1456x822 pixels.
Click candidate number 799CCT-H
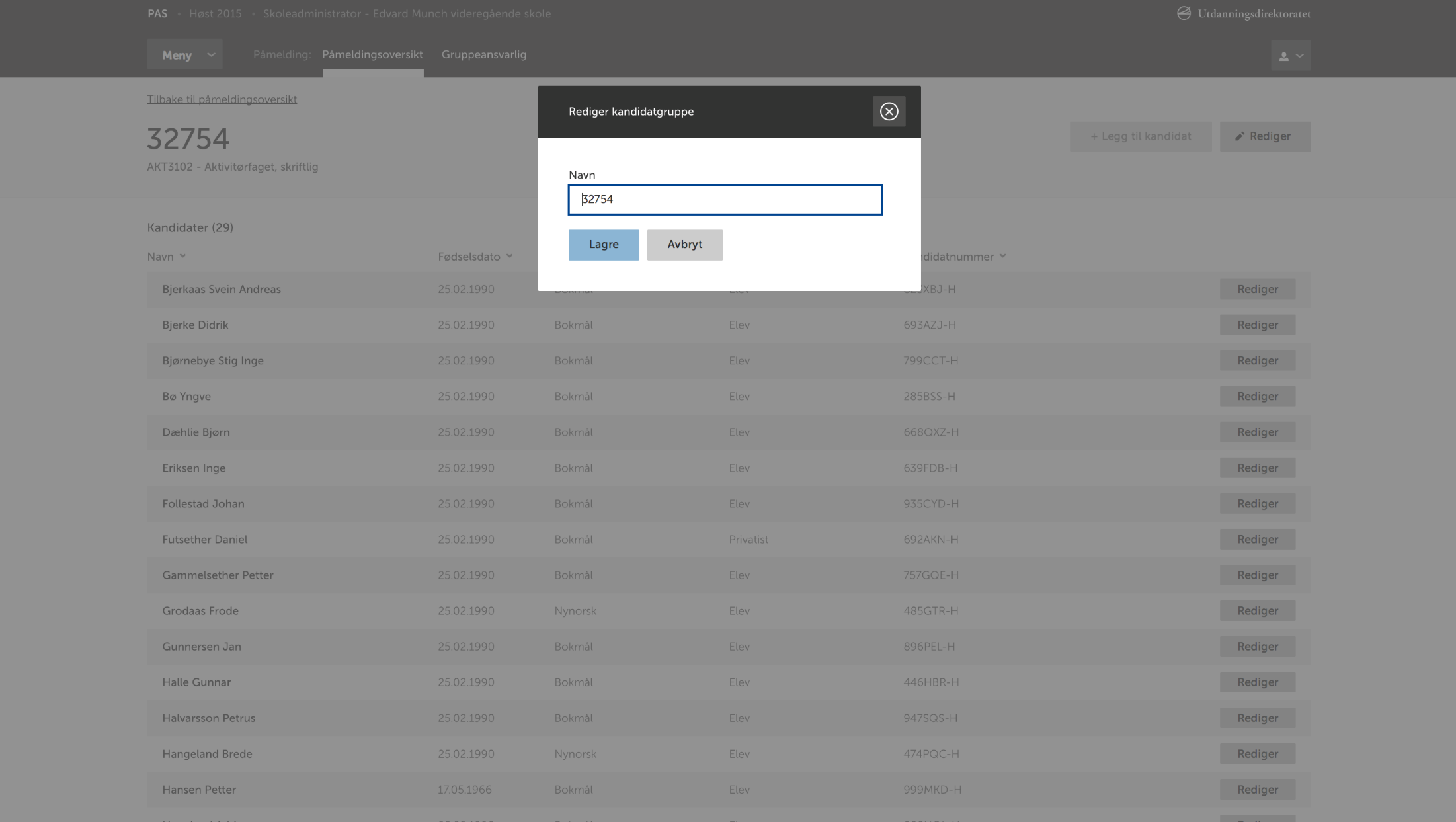point(931,361)
